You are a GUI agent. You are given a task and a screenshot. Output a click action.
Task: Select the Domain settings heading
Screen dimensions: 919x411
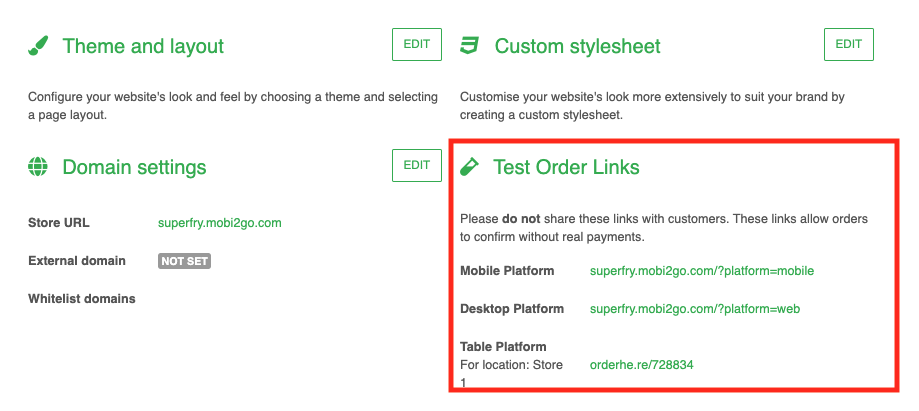134,167
